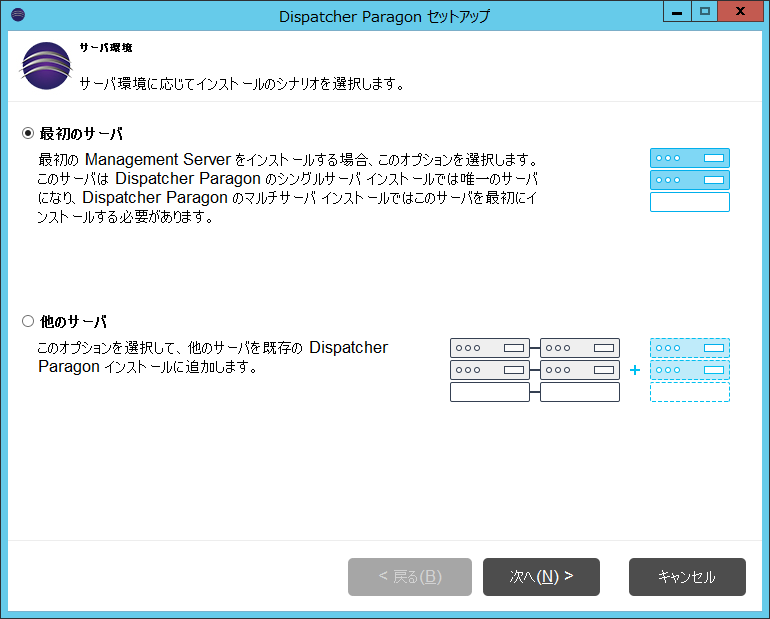Click the blue single-server illustration for 最初のサーバ

click(689, 180)
